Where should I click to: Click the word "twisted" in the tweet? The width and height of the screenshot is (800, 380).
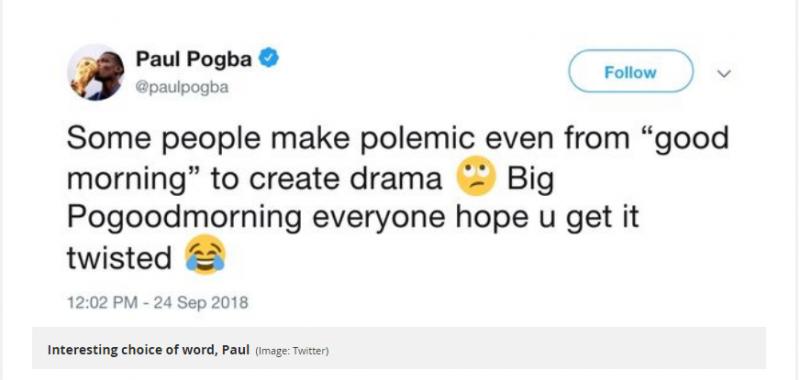coord(119,258)
